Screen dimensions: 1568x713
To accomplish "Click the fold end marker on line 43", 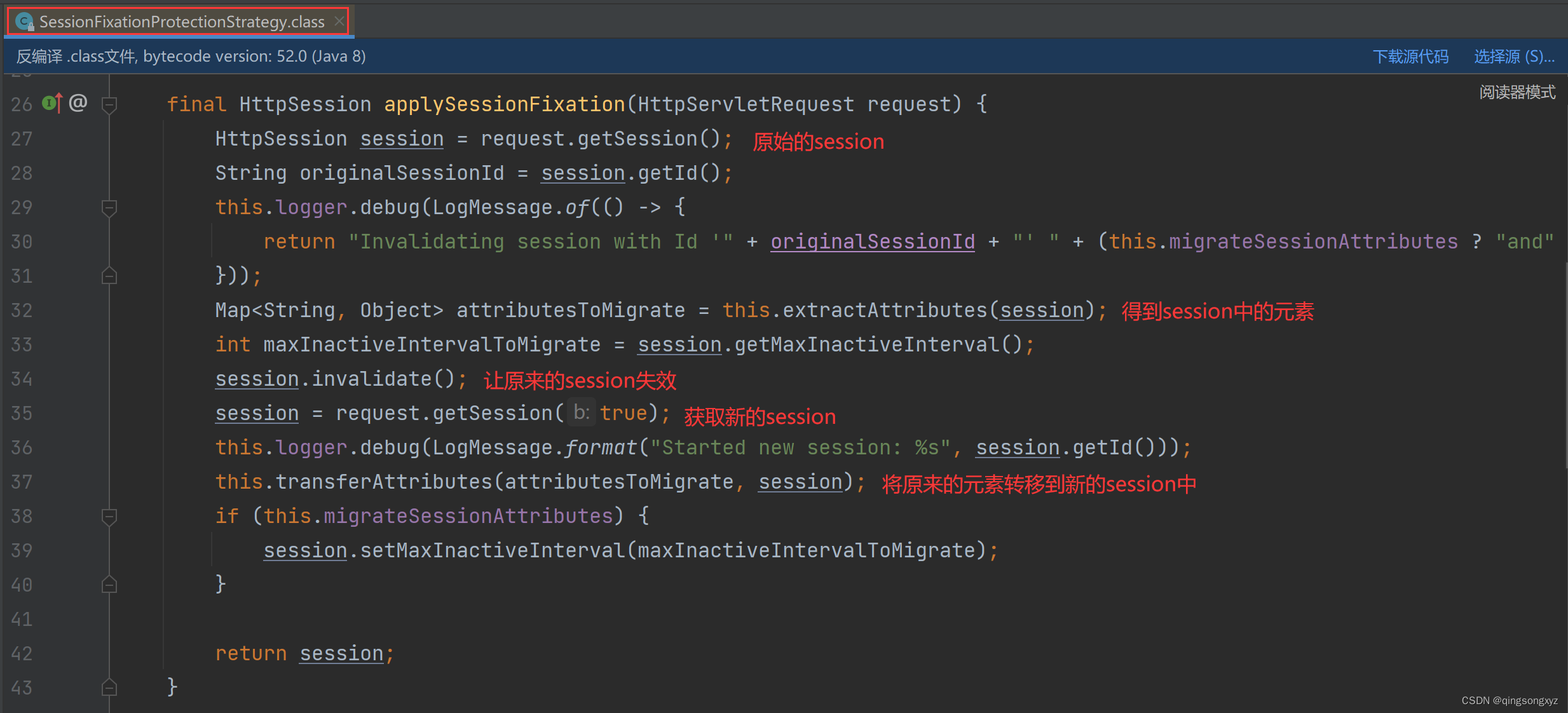I will (x=109, y=688).
